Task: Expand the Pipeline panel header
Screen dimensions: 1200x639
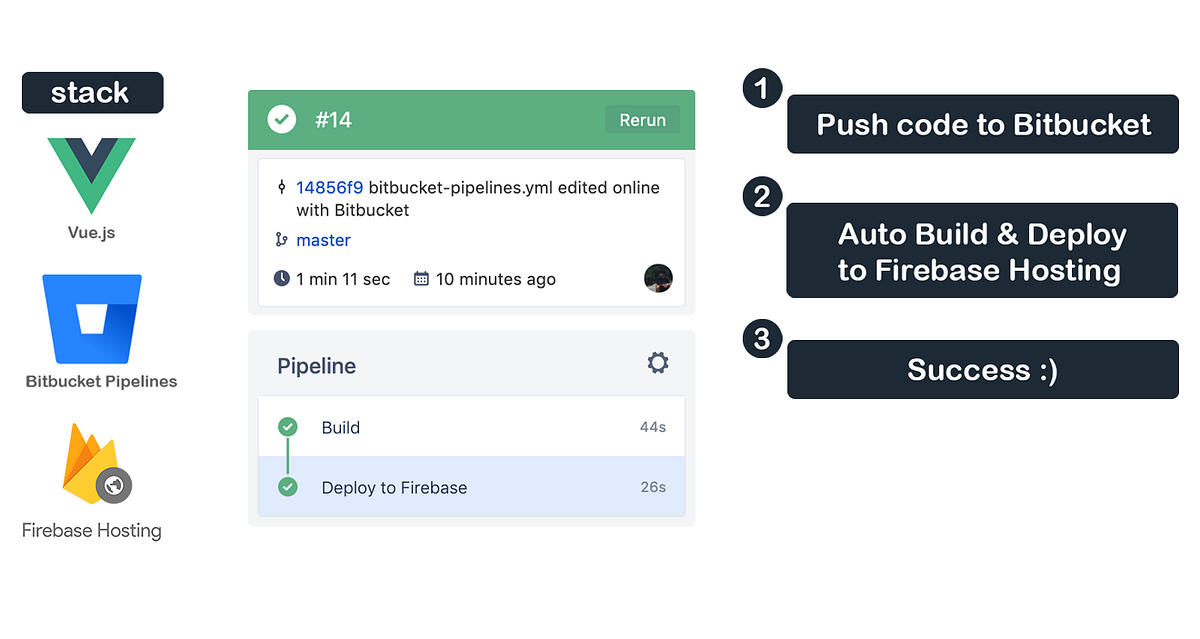Action: pos(316,365)
